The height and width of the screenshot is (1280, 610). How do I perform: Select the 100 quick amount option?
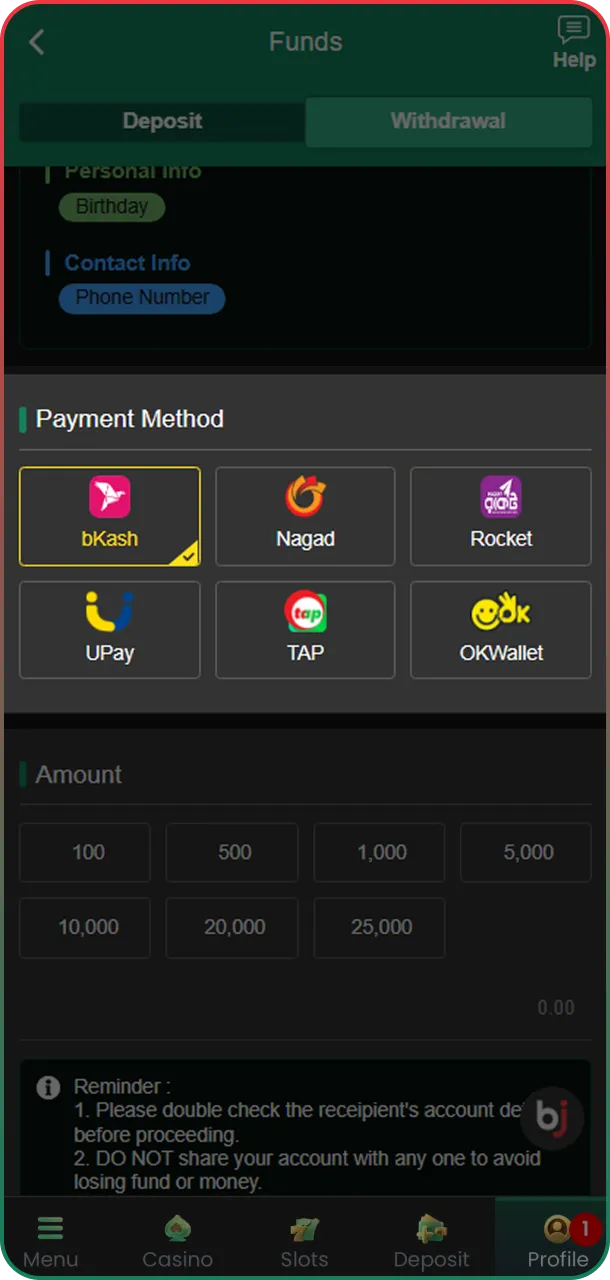(x=84, y=852)
